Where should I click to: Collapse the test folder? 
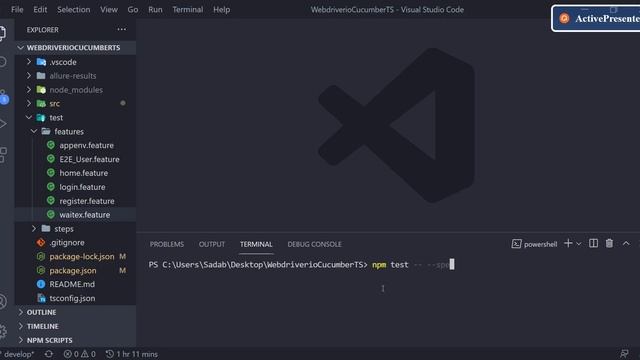pos(29,118)
